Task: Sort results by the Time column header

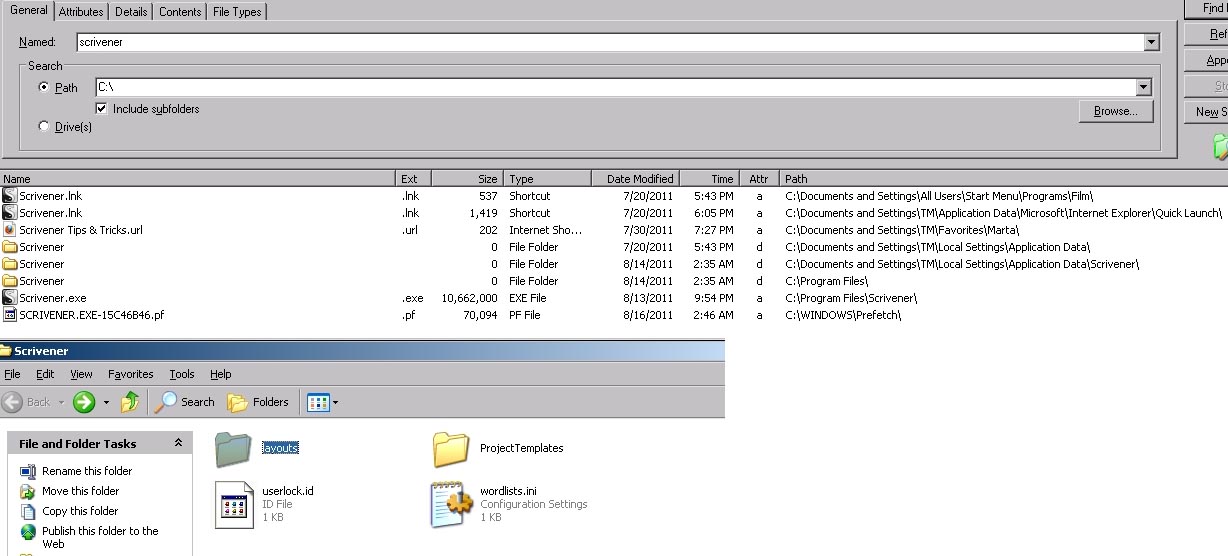Action: (709, 179)
